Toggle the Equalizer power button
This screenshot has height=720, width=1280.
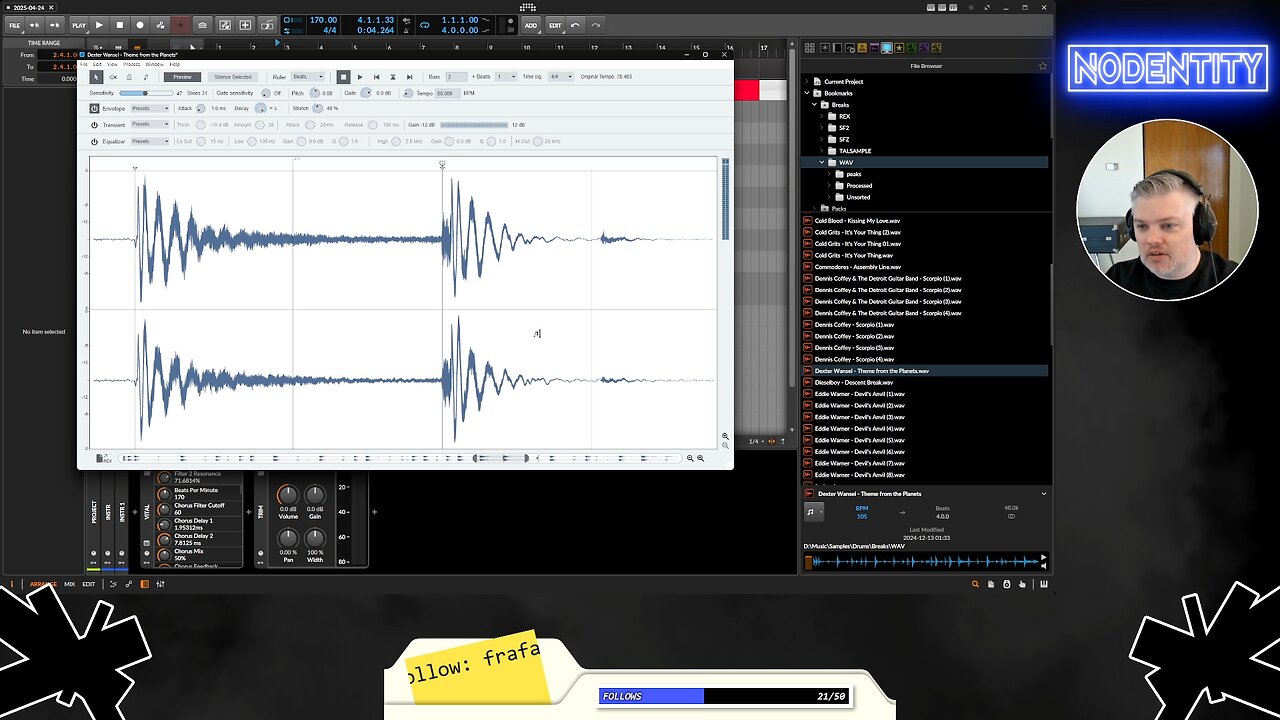(x=94, y=141)
